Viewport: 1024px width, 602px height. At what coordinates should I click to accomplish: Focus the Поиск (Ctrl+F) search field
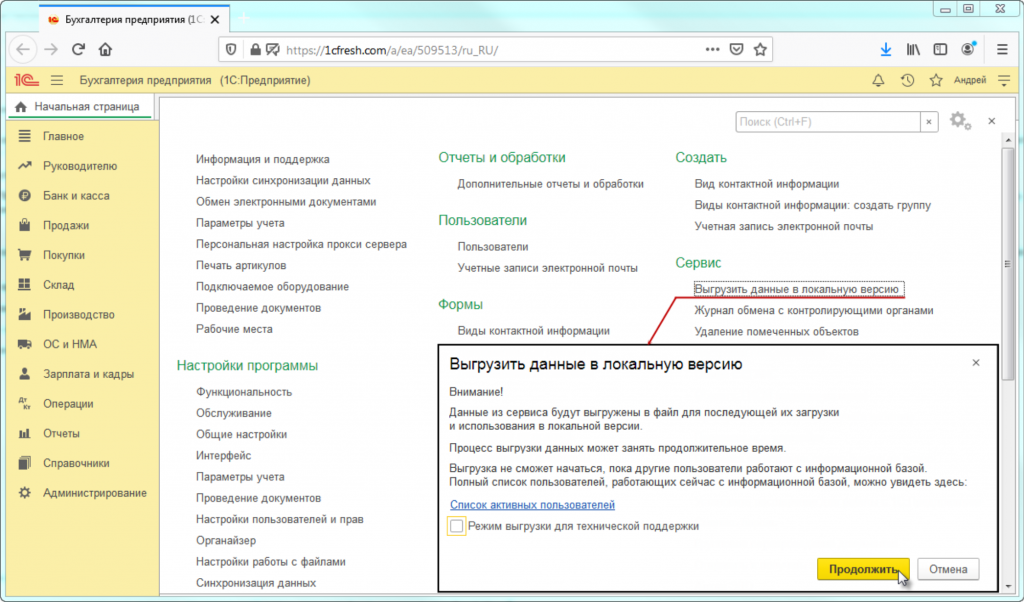click(x=827, y=121)
